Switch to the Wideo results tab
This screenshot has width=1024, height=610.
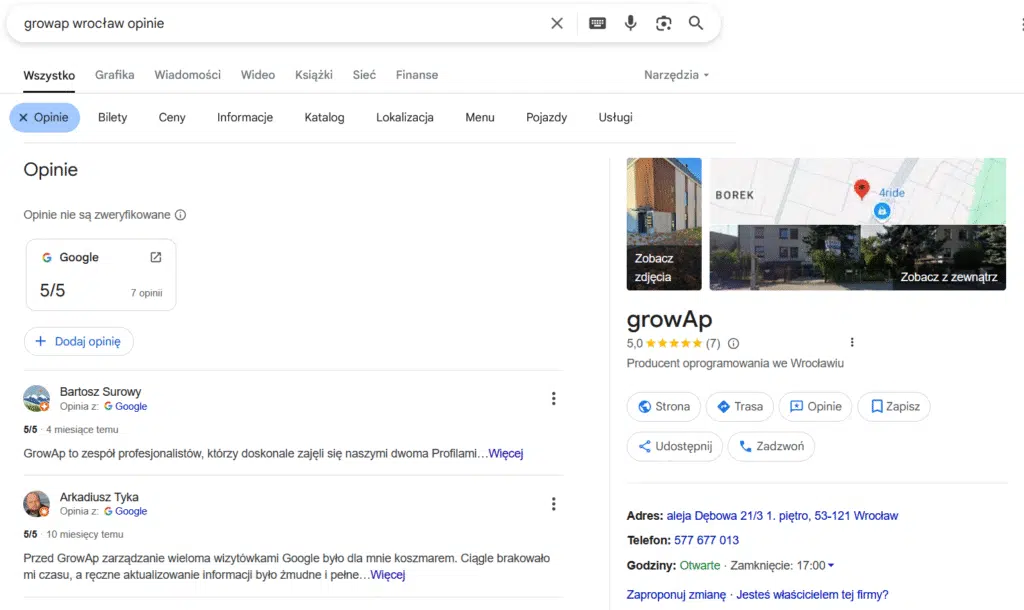(257, 74)
